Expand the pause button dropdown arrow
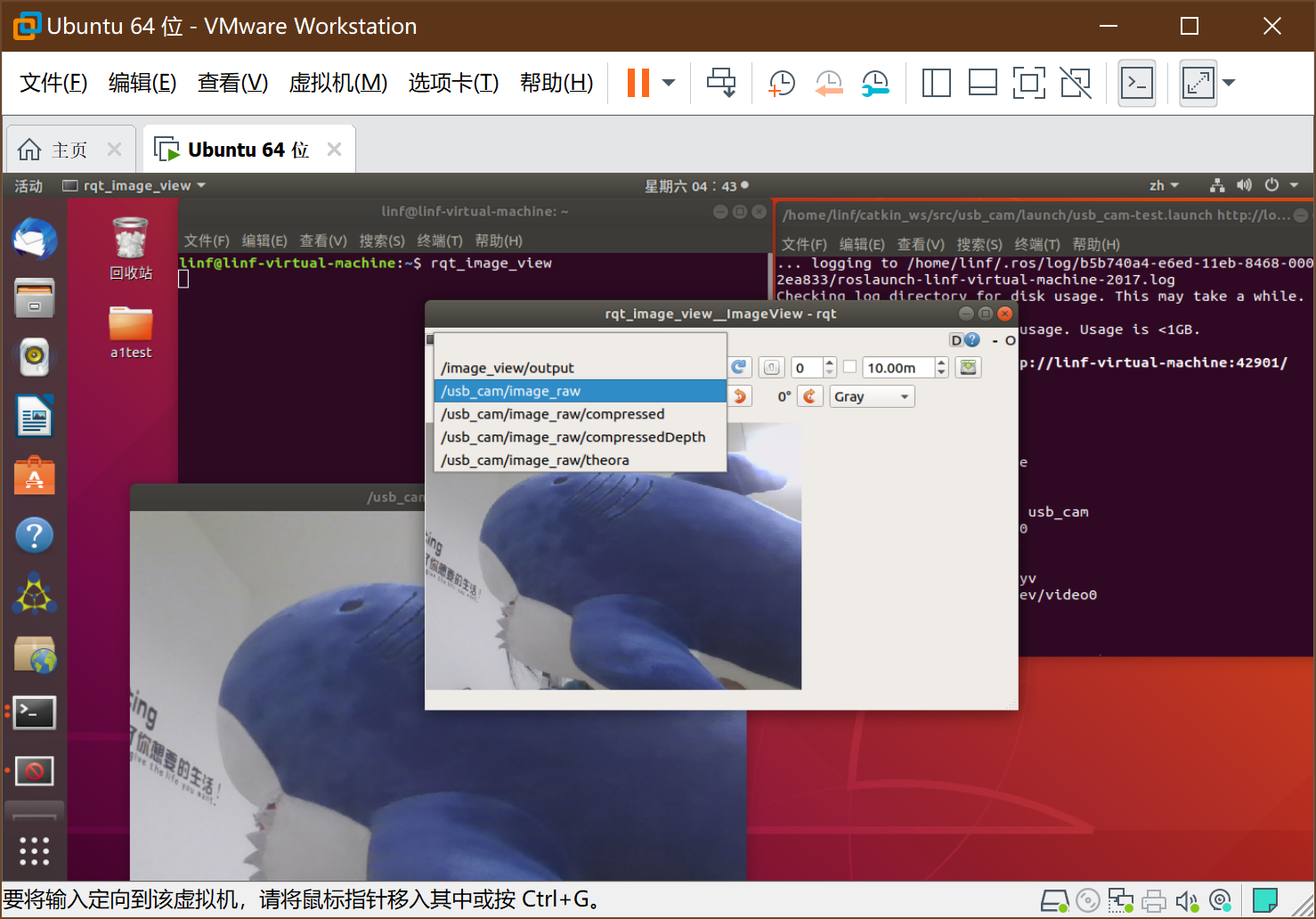This screenshot has height=919, width=1316. pyautogui.click(x=669, y=83)
